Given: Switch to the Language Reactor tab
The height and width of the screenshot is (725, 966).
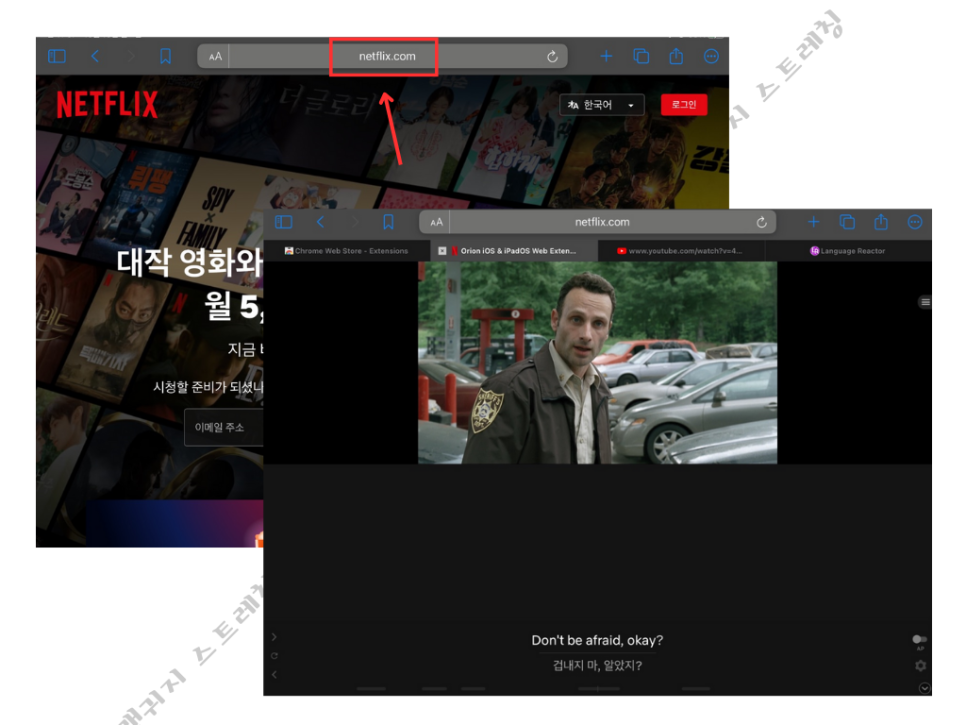Looking at the screenshot, I should pos(848,251).
